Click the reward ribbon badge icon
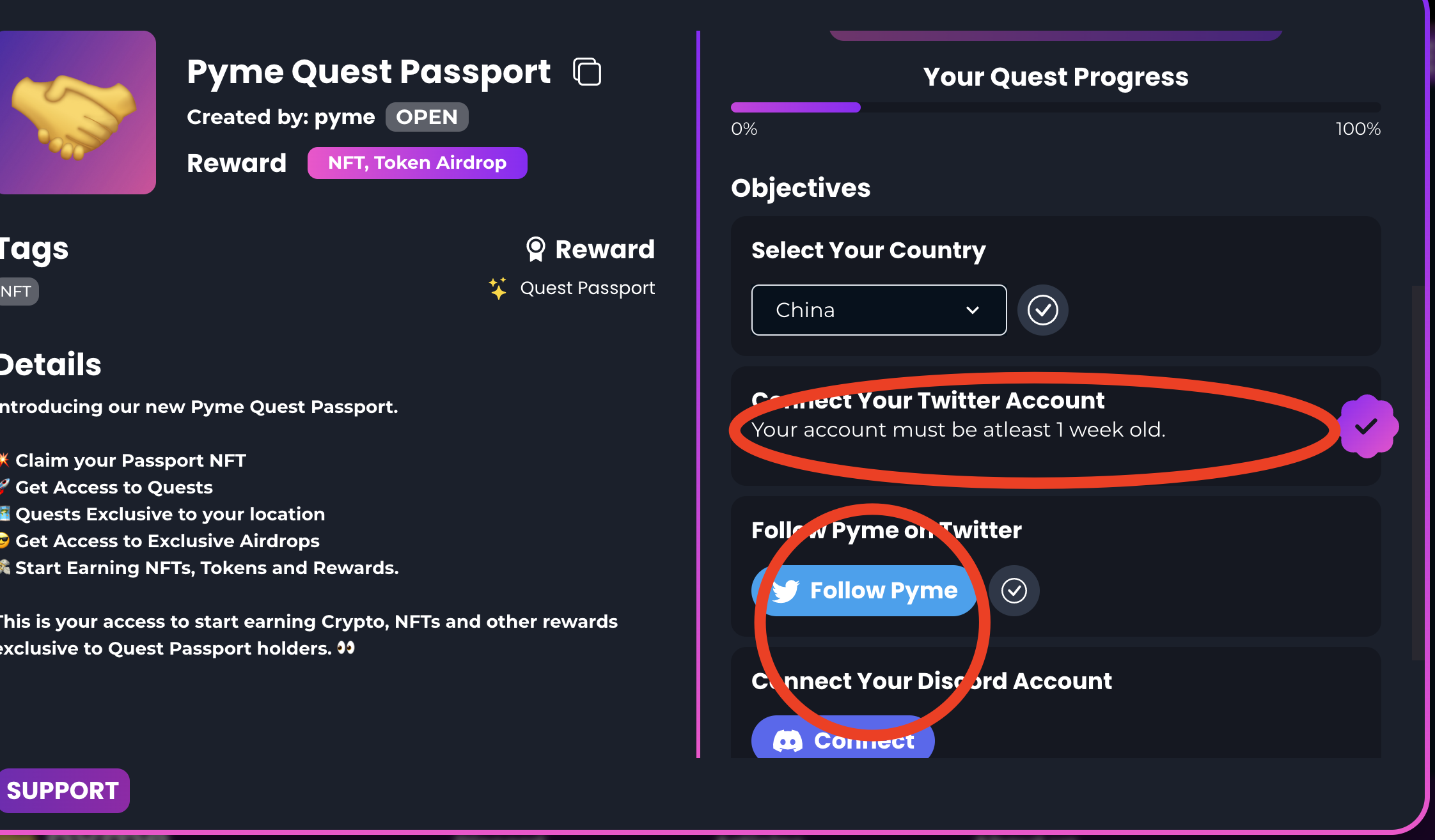 click(x=535, y=249)
